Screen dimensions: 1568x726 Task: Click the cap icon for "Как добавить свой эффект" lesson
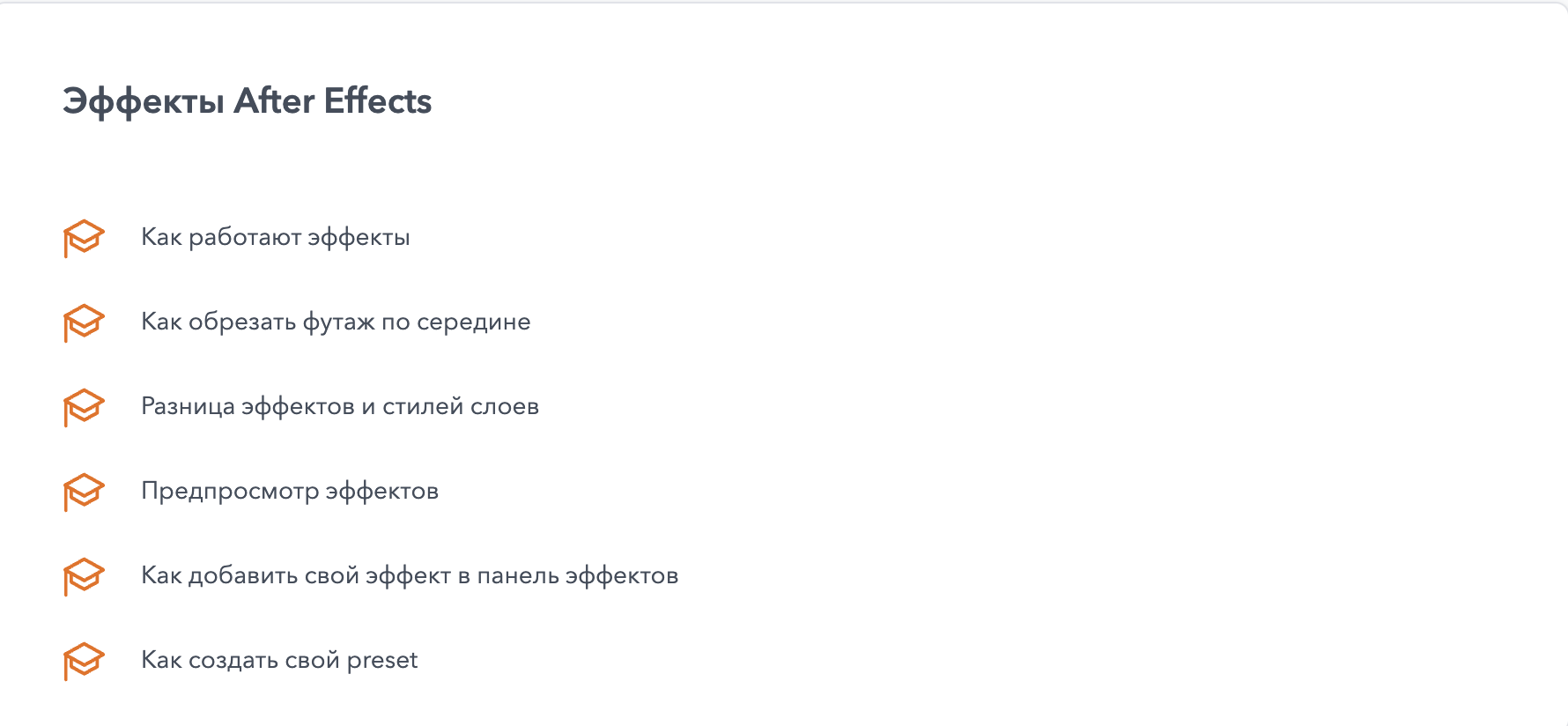point(84,576)
